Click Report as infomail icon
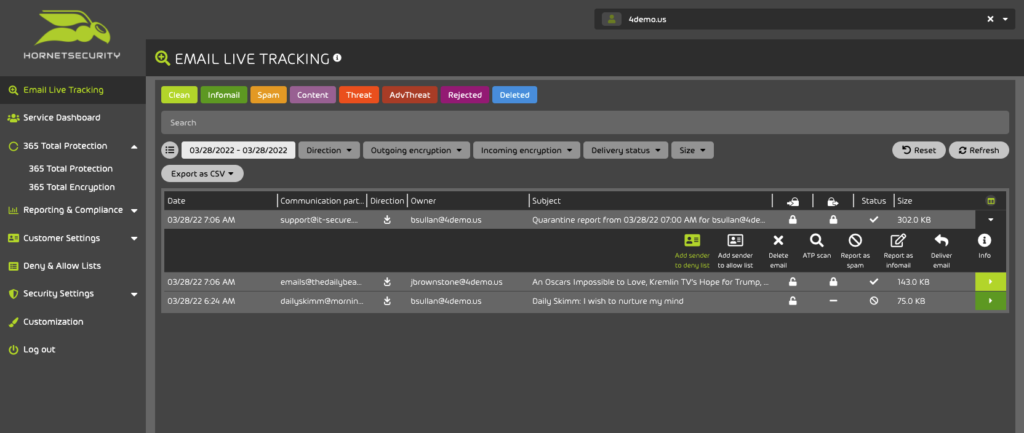Viewport: 1024px width, 433px height. tap(898, 240)
